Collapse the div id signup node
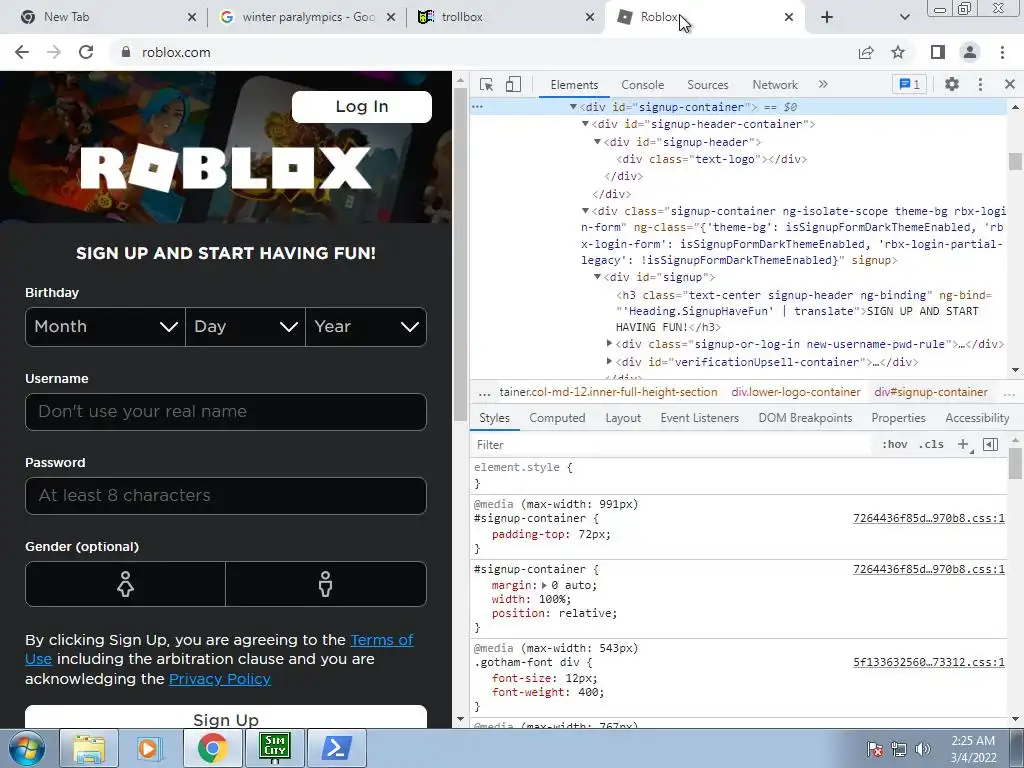1024x768 pixels. click(597, 277)
